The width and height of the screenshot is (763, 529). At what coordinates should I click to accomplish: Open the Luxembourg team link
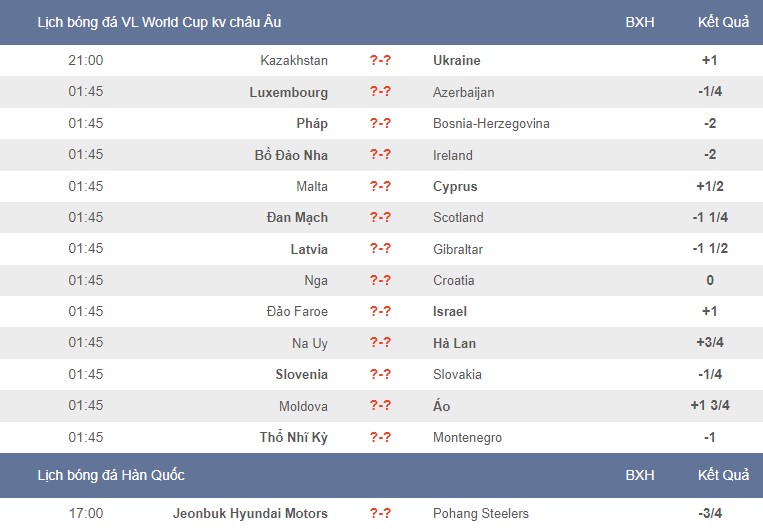pyautogui.click(x=289, y=92)
